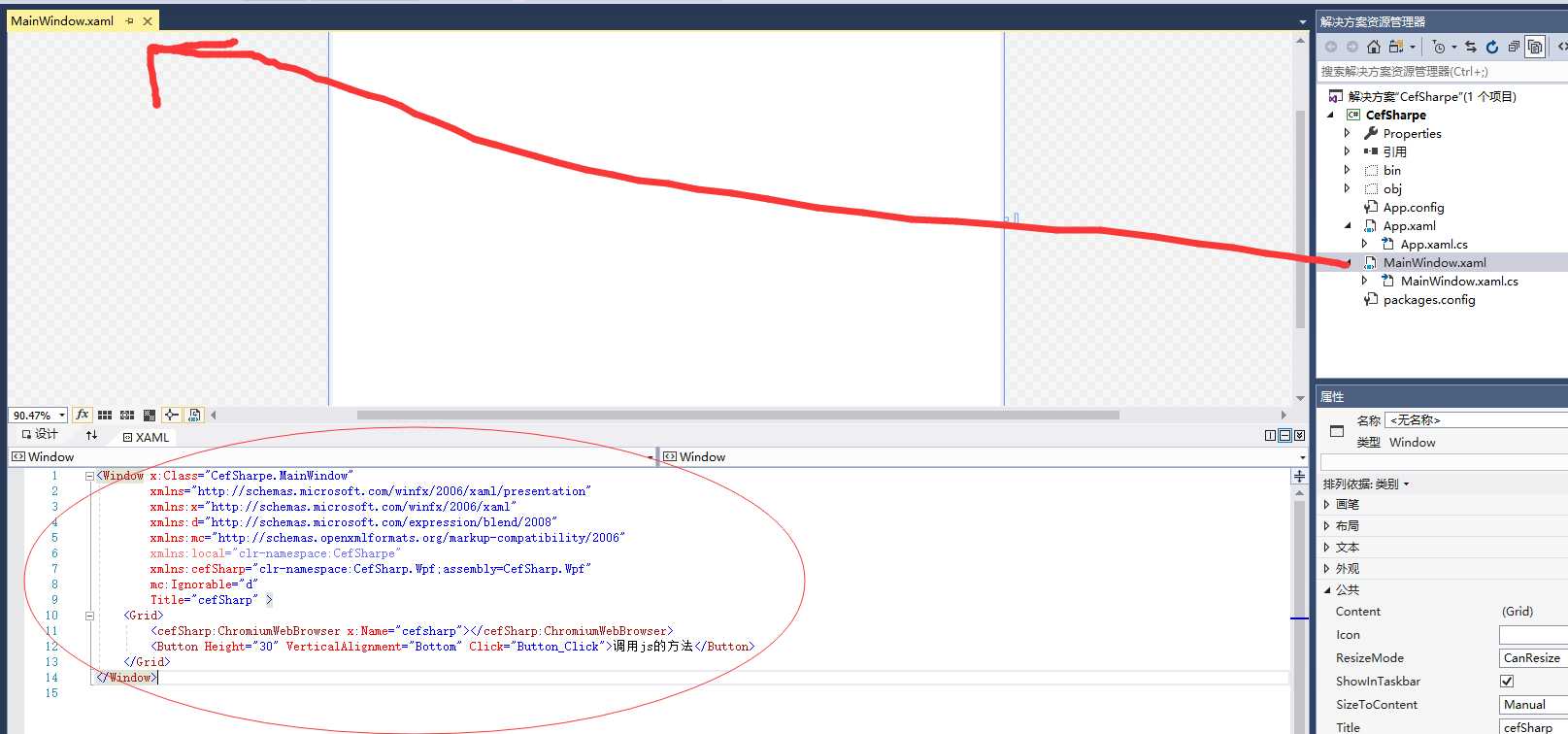Open the ResizeMode CanResize dropdown

tap(1533, 658)
